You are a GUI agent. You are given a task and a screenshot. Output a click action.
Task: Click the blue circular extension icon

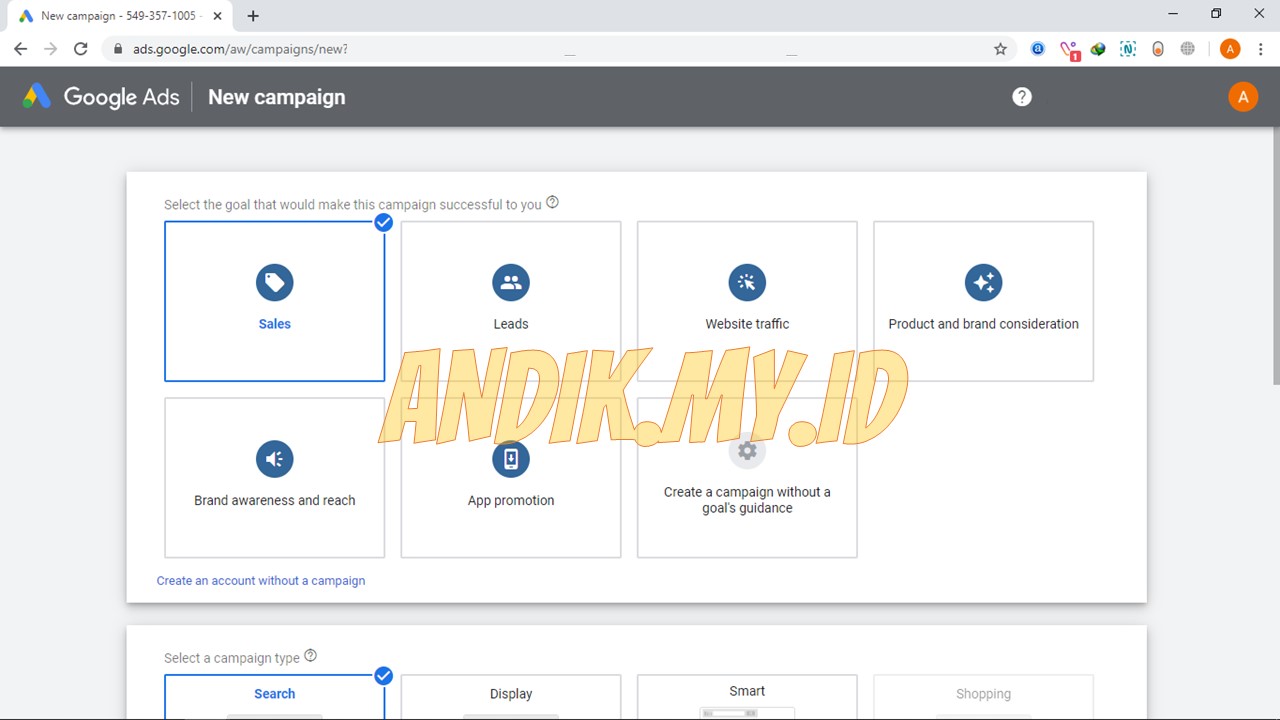pyautogui.click(x=1038, y=48)
